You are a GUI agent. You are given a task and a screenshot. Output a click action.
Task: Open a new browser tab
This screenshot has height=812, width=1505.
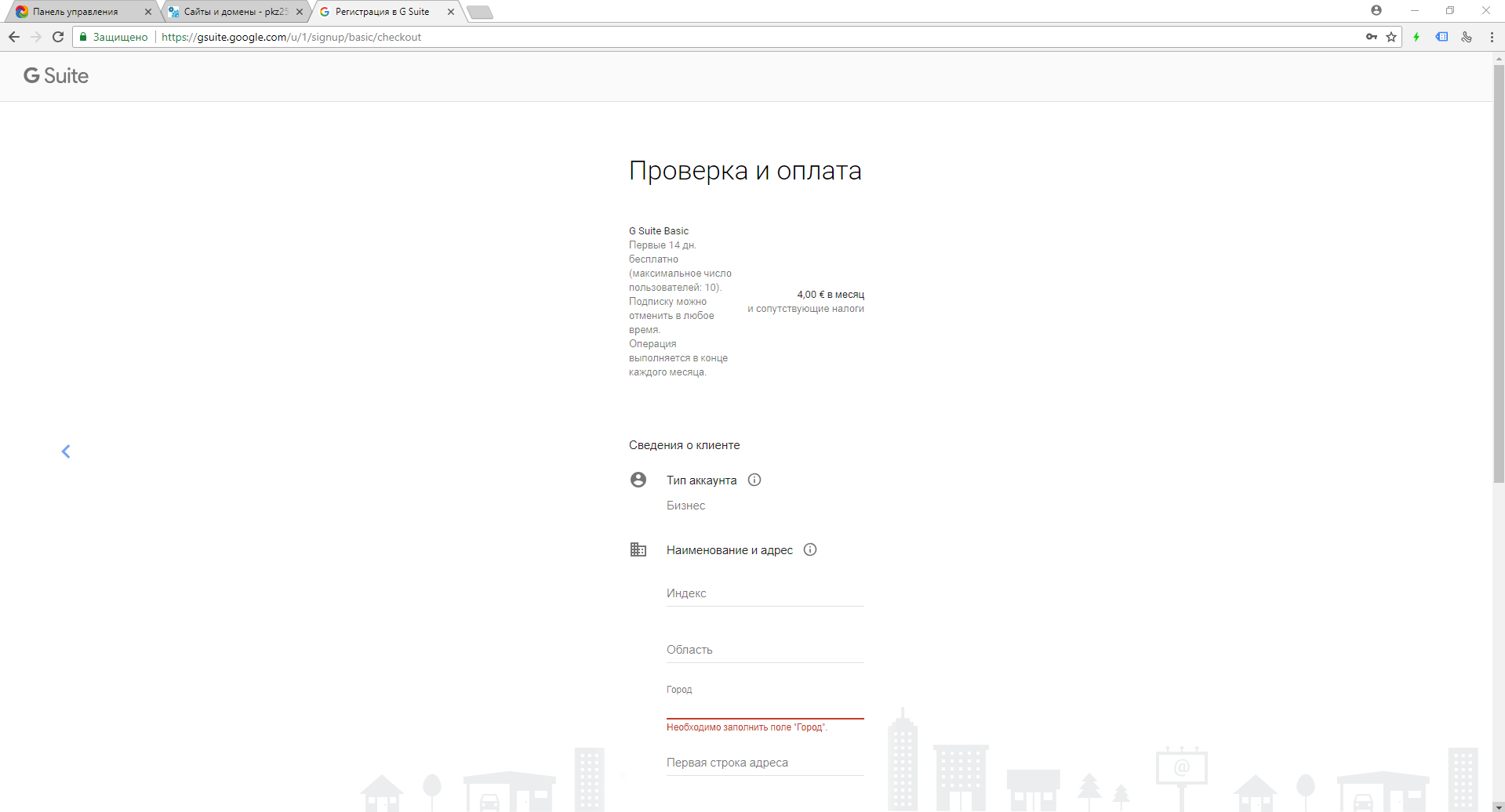point(480,12)
